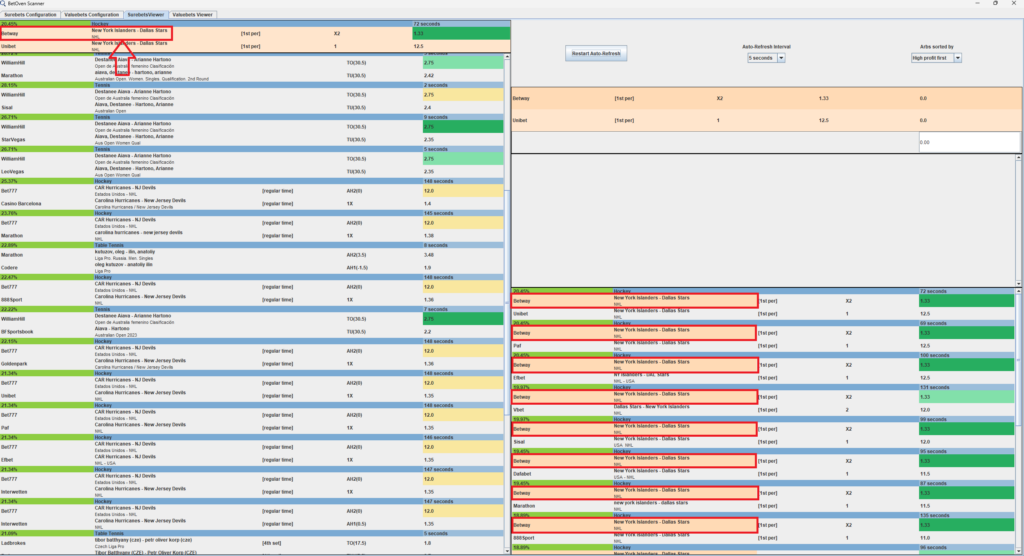Select the Marathon kutuzov, oleg row
The height and width of the screenshot is (556, 1024).
click(252, 255)
